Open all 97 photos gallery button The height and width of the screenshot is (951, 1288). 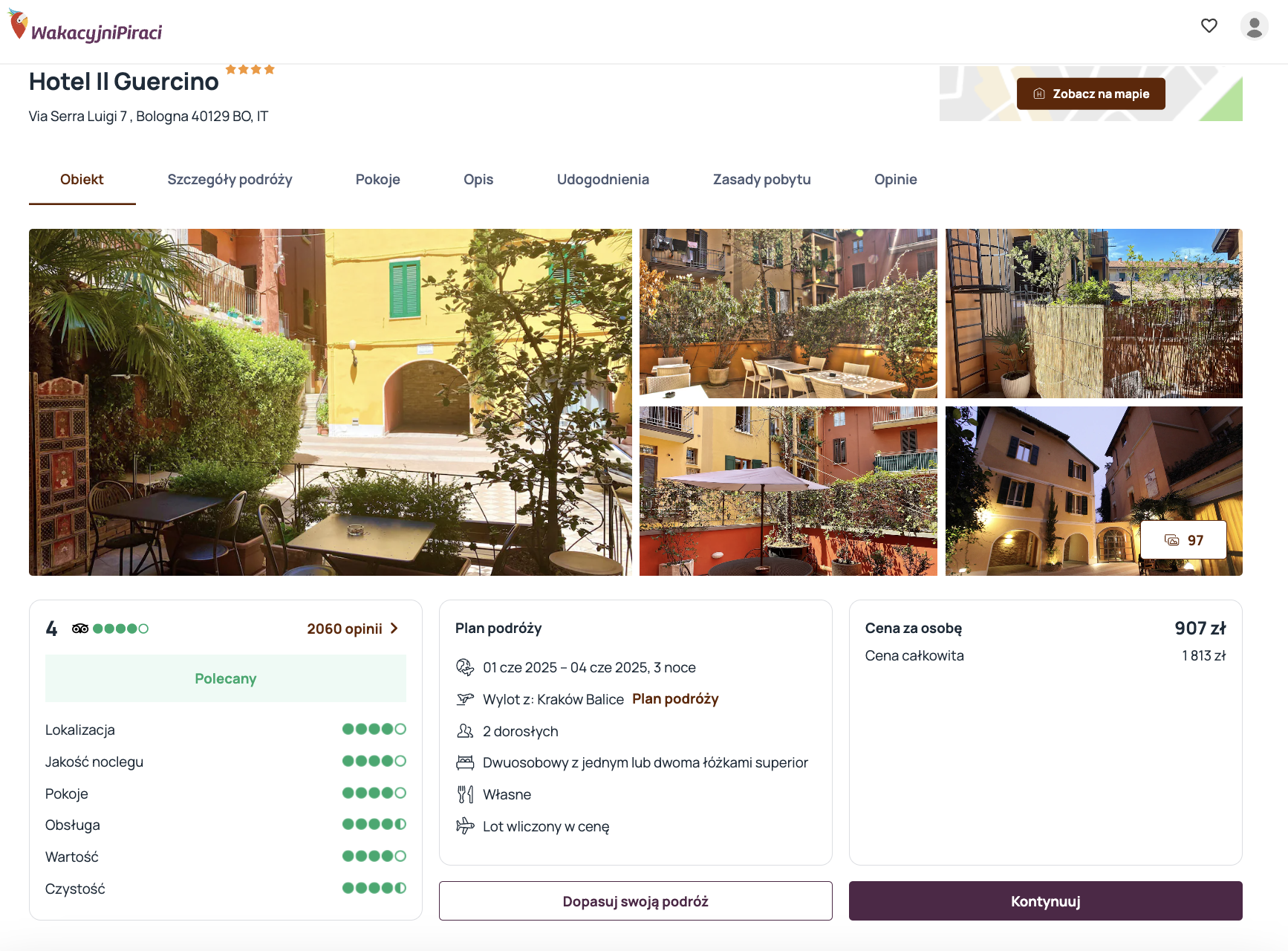coord(1184,540)
